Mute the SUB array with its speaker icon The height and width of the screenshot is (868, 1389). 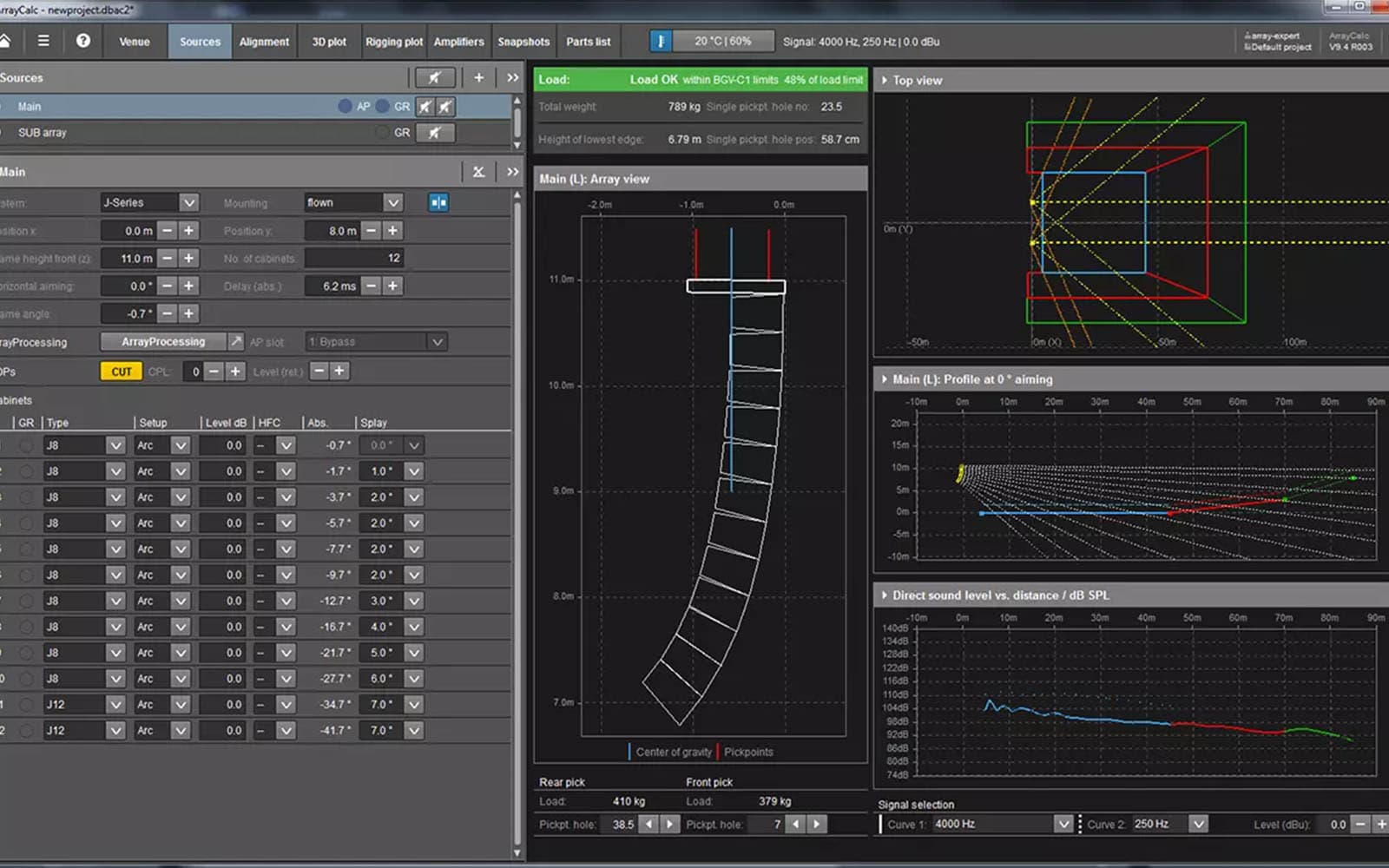[x=435, y=132]
